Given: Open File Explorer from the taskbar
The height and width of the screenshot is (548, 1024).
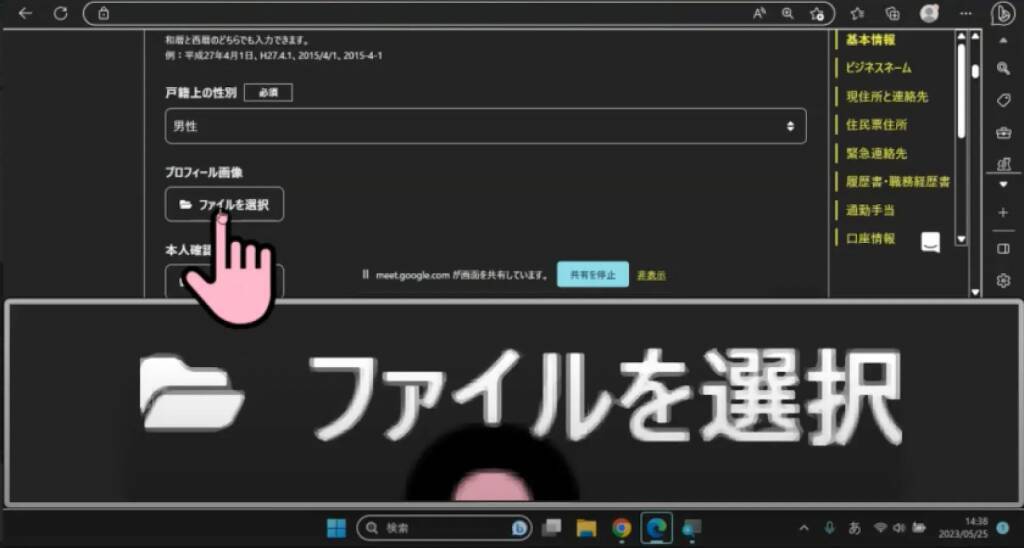Looking at the screenshot, I should click(586, 528).
